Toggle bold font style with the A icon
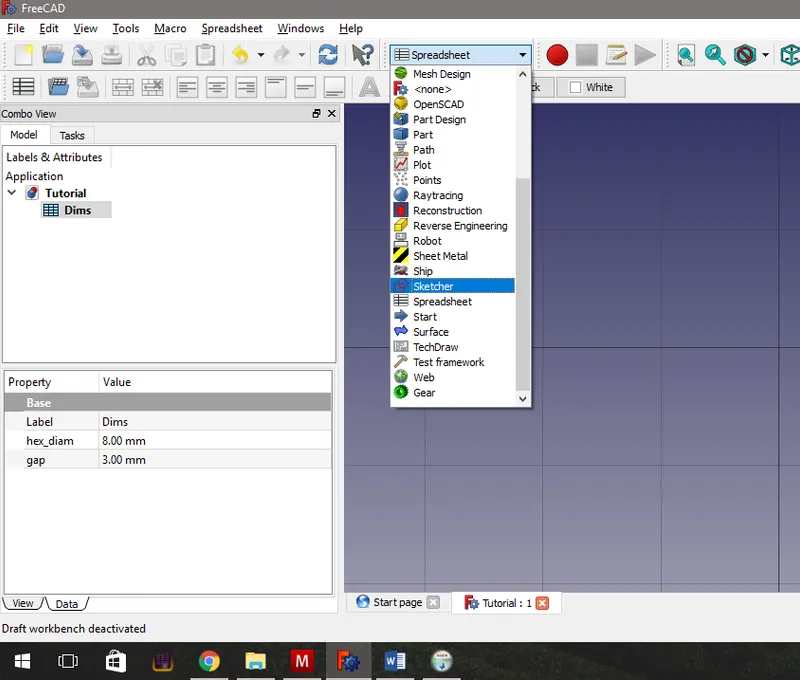Image resolution: width=800 pixels, height=680 pixels. point(369,87)
